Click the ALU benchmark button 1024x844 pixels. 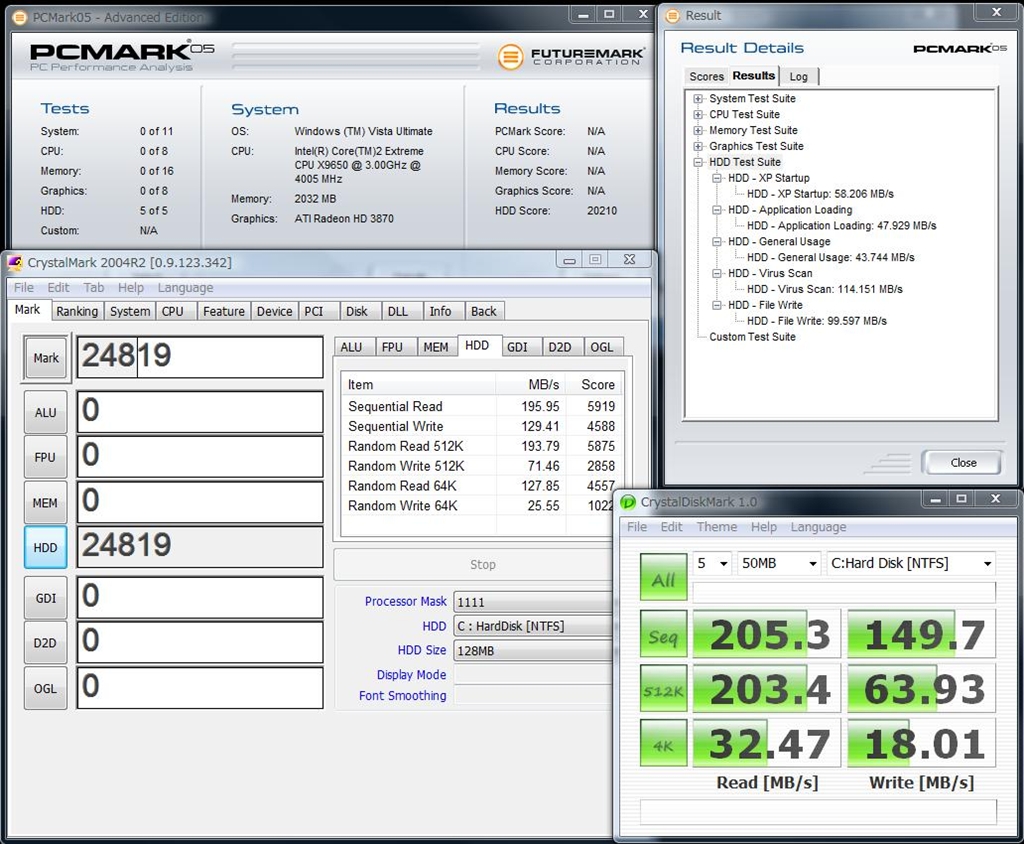pyautogui.click(x=45, y=412)
